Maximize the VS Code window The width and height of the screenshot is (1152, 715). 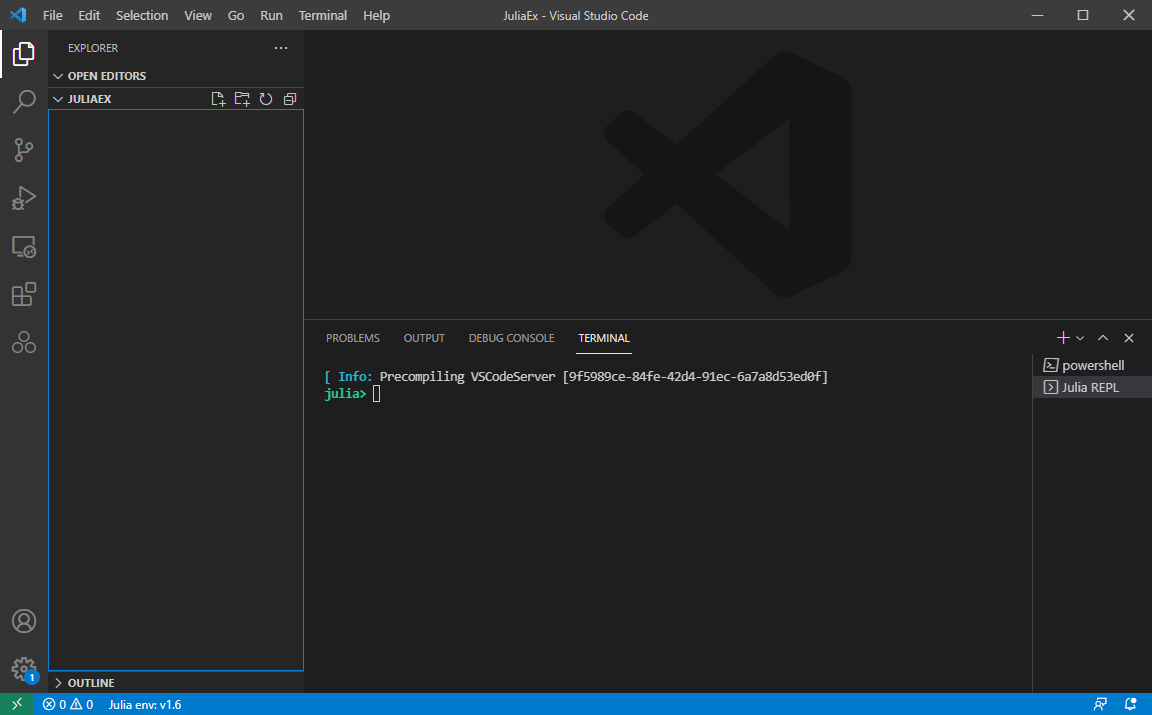(1083, 15)
